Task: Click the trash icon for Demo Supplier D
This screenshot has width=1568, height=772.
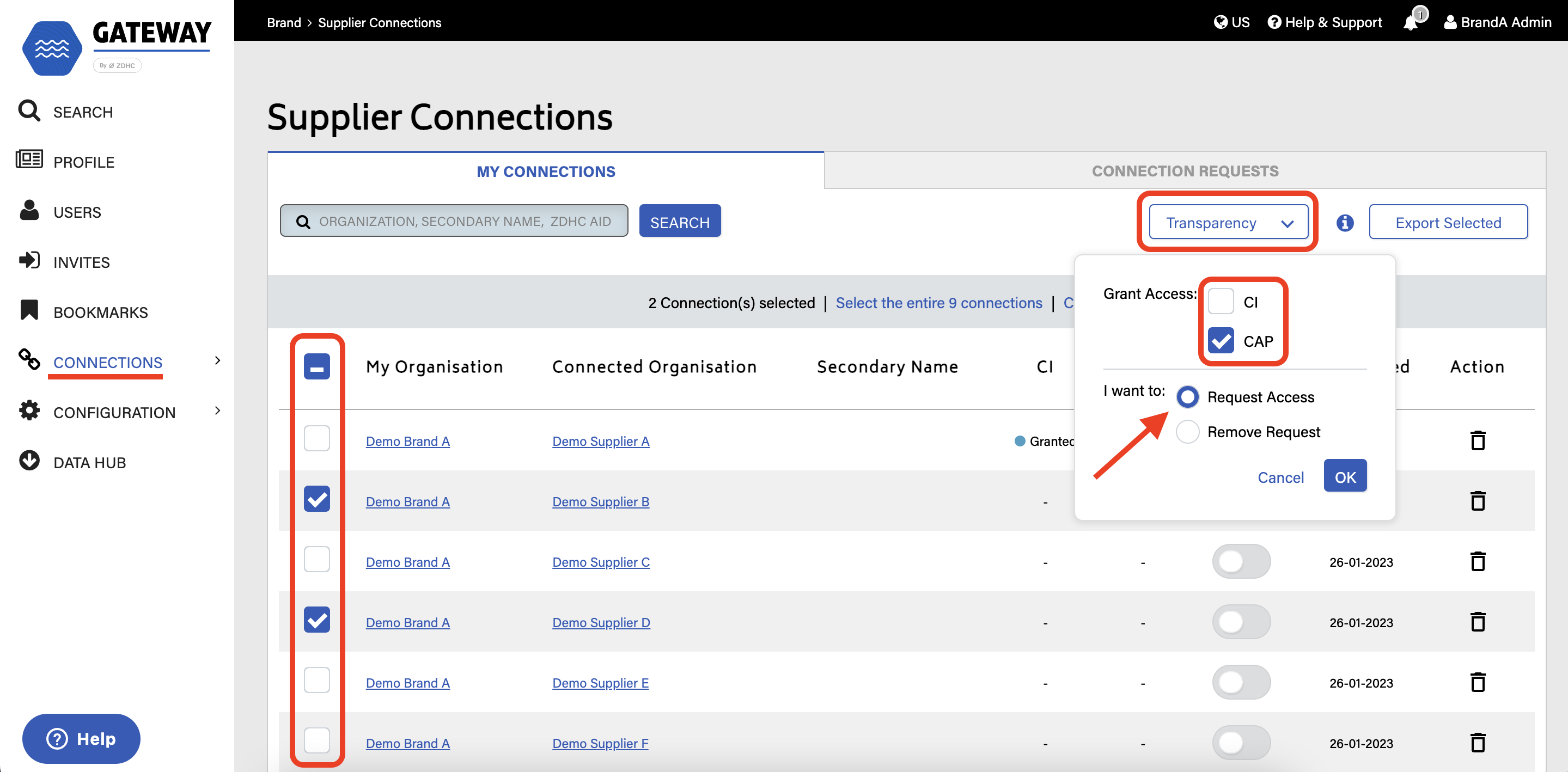Action: pos(1477,622)
